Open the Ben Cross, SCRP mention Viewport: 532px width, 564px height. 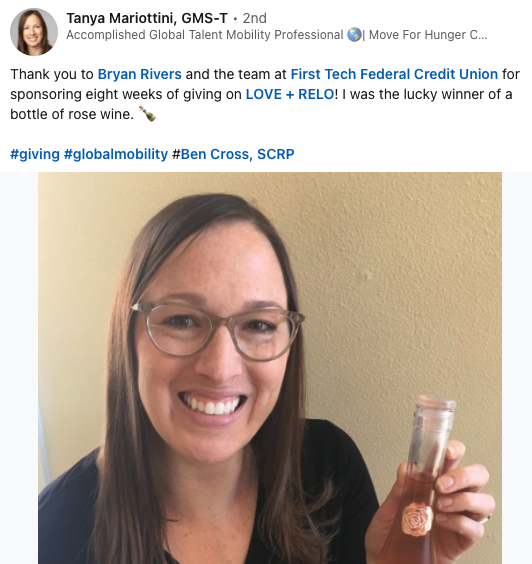tap(233, 154)
